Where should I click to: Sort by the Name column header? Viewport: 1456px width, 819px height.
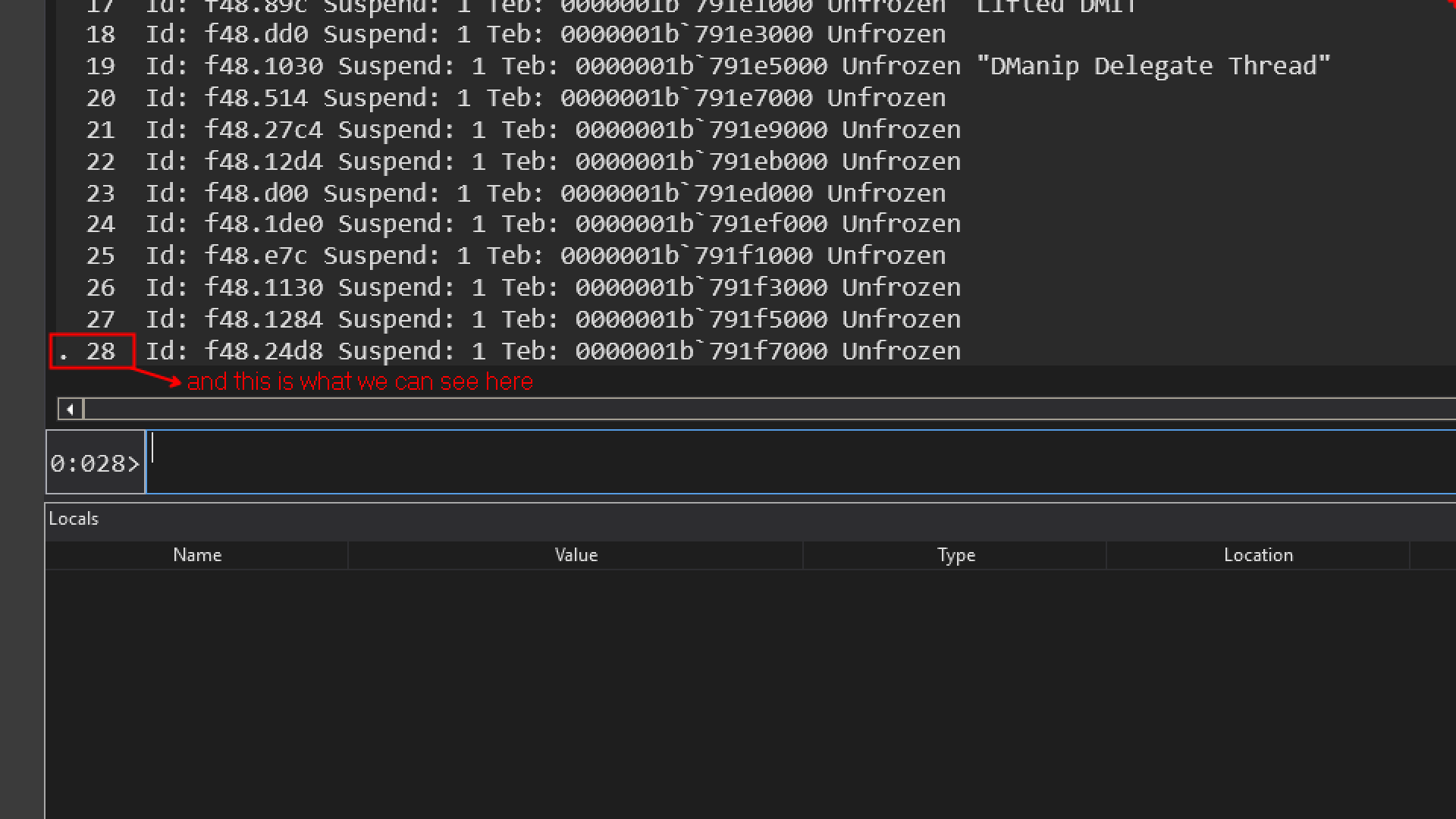click(197, 555)
